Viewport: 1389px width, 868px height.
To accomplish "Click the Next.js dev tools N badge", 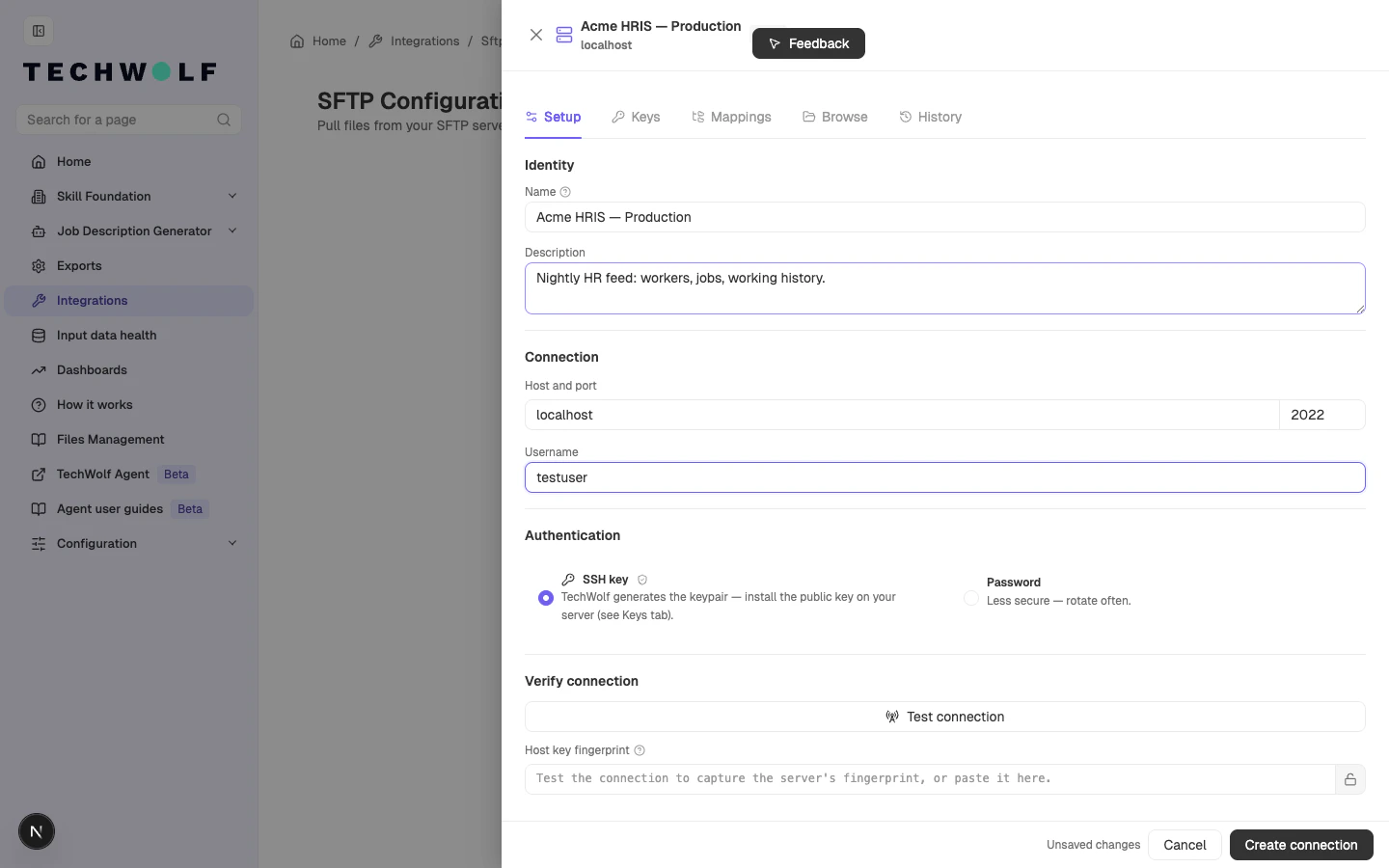I will click(x=37, y=831).
